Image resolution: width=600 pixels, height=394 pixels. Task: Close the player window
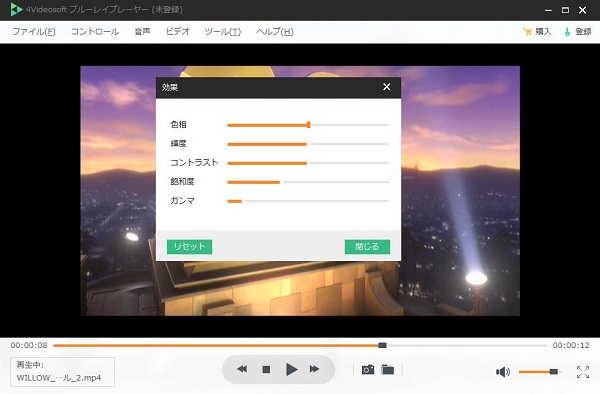pos(582,10)
